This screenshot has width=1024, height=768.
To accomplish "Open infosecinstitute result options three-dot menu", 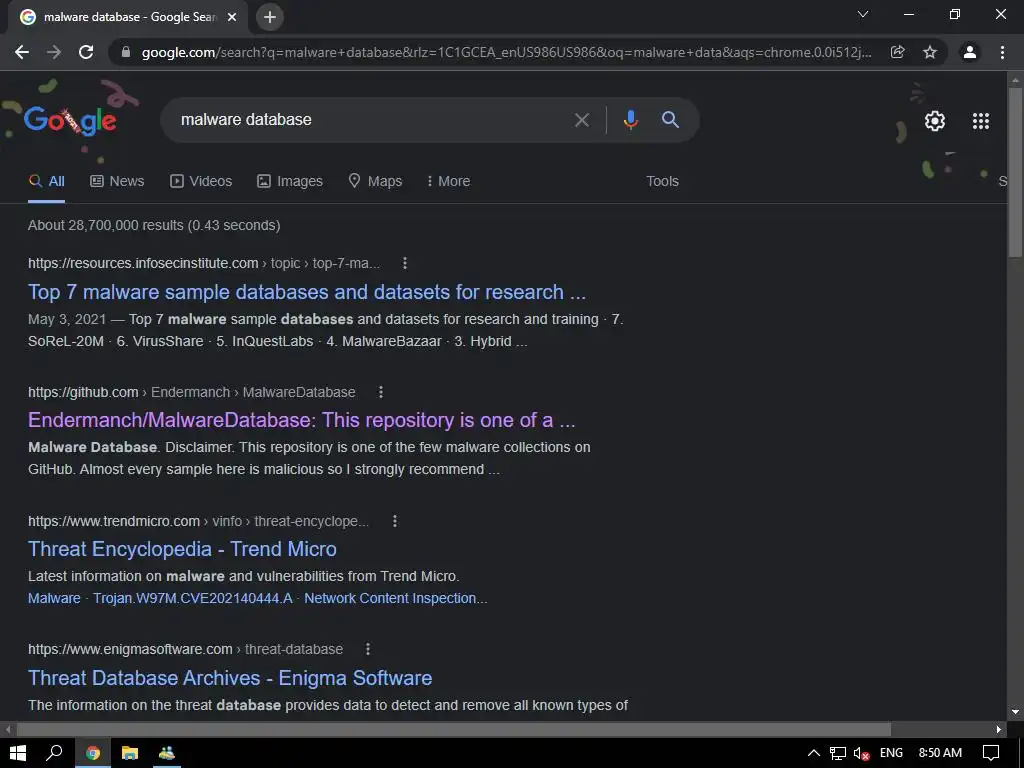I will point(405,263).
